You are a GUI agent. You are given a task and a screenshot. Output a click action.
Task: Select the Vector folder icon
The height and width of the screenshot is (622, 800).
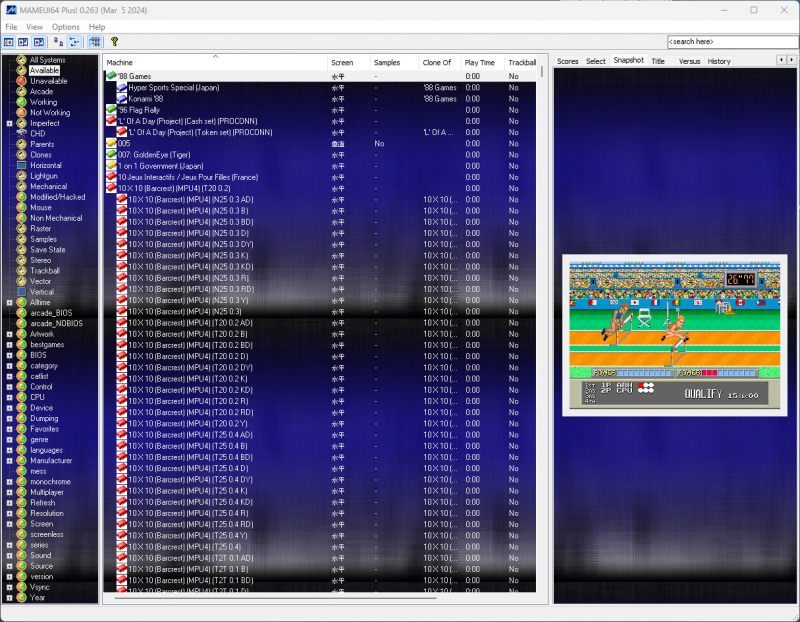[21, 281]
